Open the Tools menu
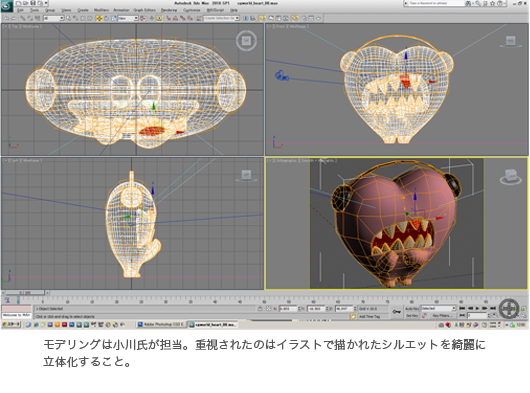The image size is (530, 393). click(34, 10)
